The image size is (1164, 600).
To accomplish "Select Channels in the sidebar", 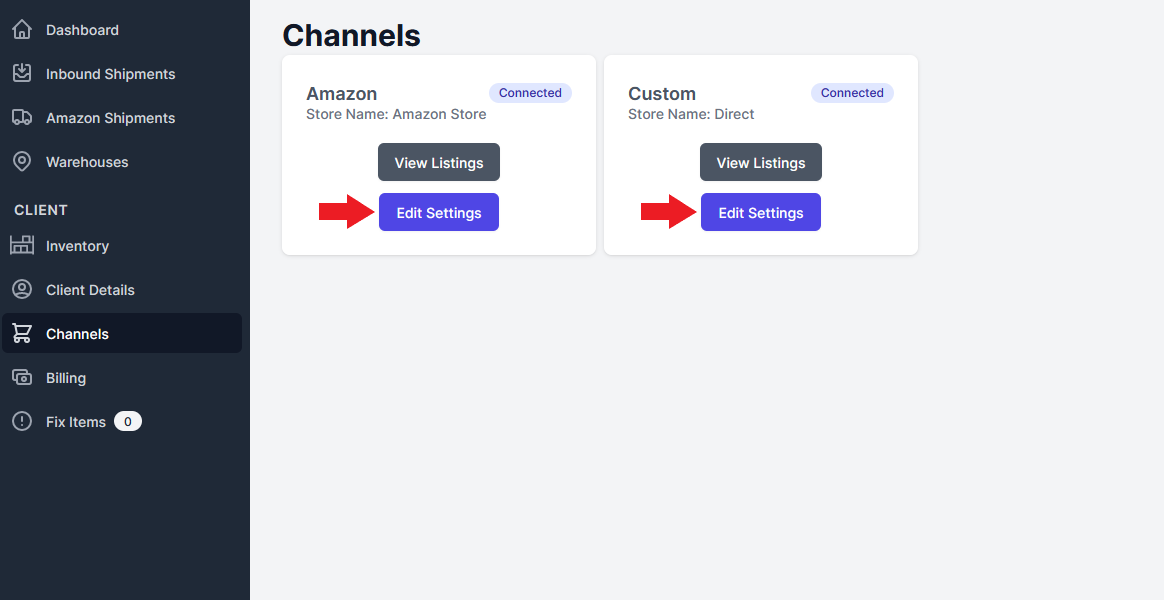I will (122, 333).
